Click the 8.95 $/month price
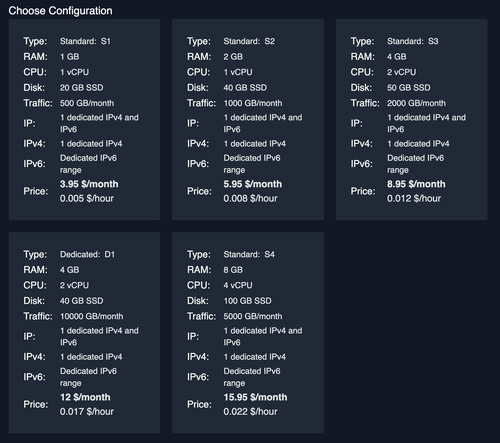 click(x=416, y=184)
